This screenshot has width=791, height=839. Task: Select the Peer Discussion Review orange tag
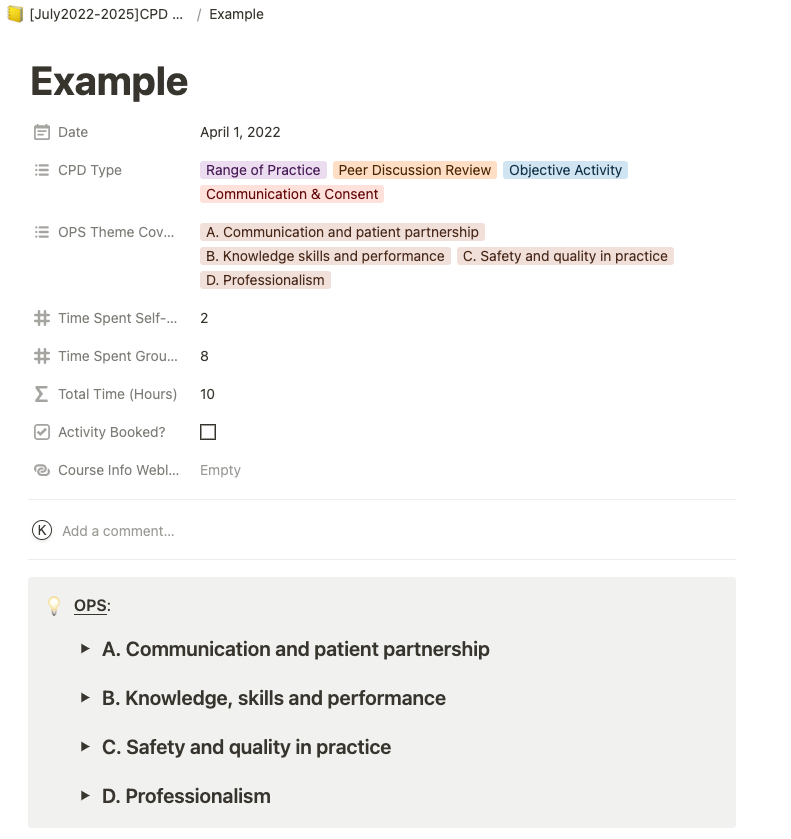[415, 170]
